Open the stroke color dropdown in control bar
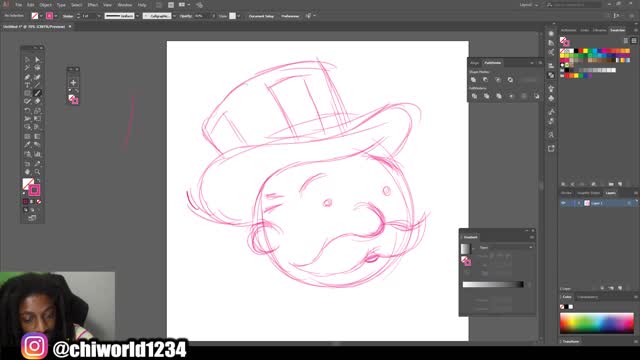The image size is (640, 360). pos(56,16)
